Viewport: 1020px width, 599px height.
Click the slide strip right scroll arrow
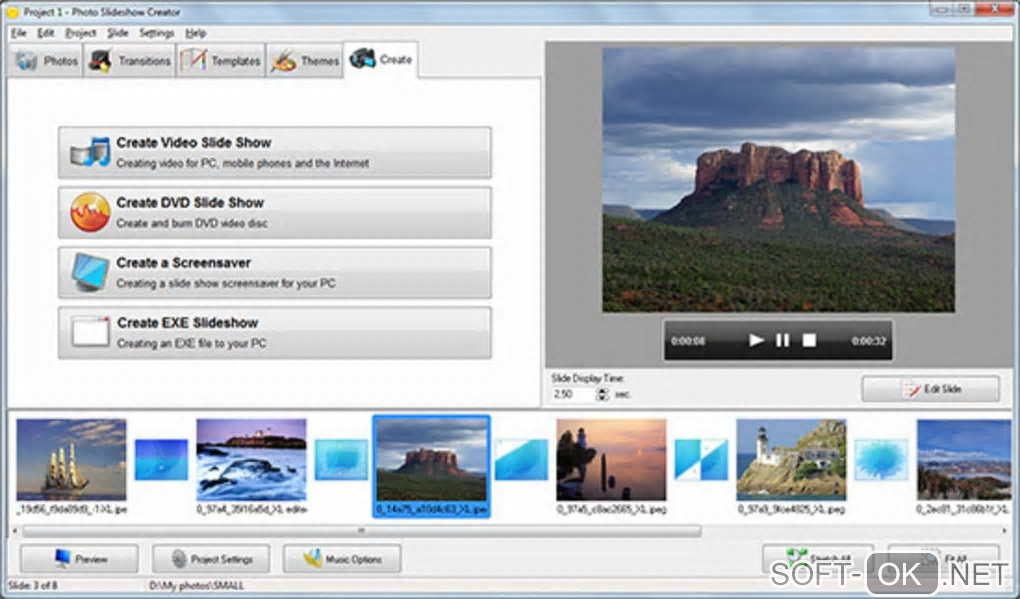click(1006, 531)
